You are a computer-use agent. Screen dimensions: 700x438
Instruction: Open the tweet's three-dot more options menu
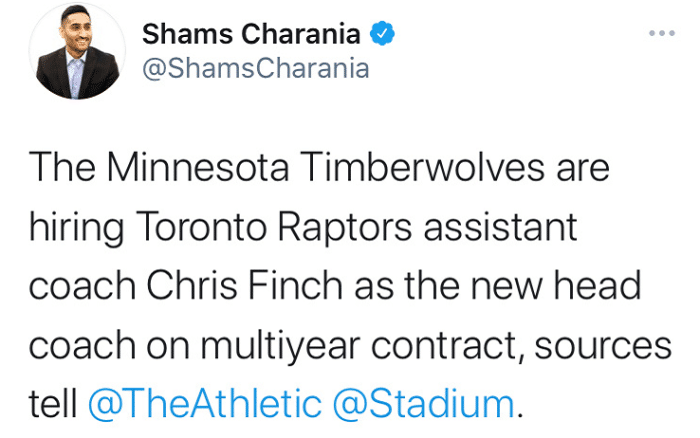(661, 32)
